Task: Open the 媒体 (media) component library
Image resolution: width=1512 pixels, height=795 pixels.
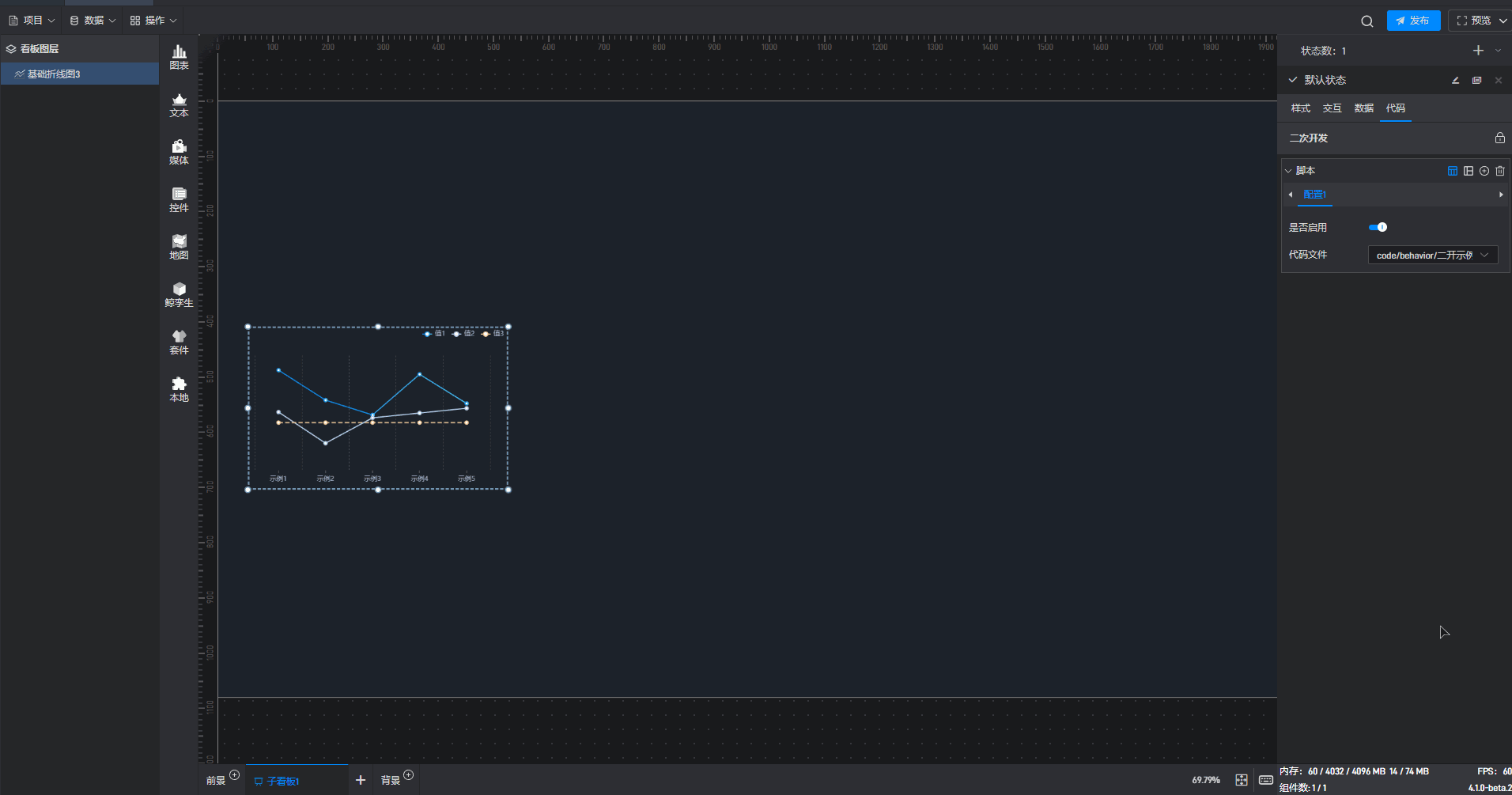Action: click(x=179, y=152)
